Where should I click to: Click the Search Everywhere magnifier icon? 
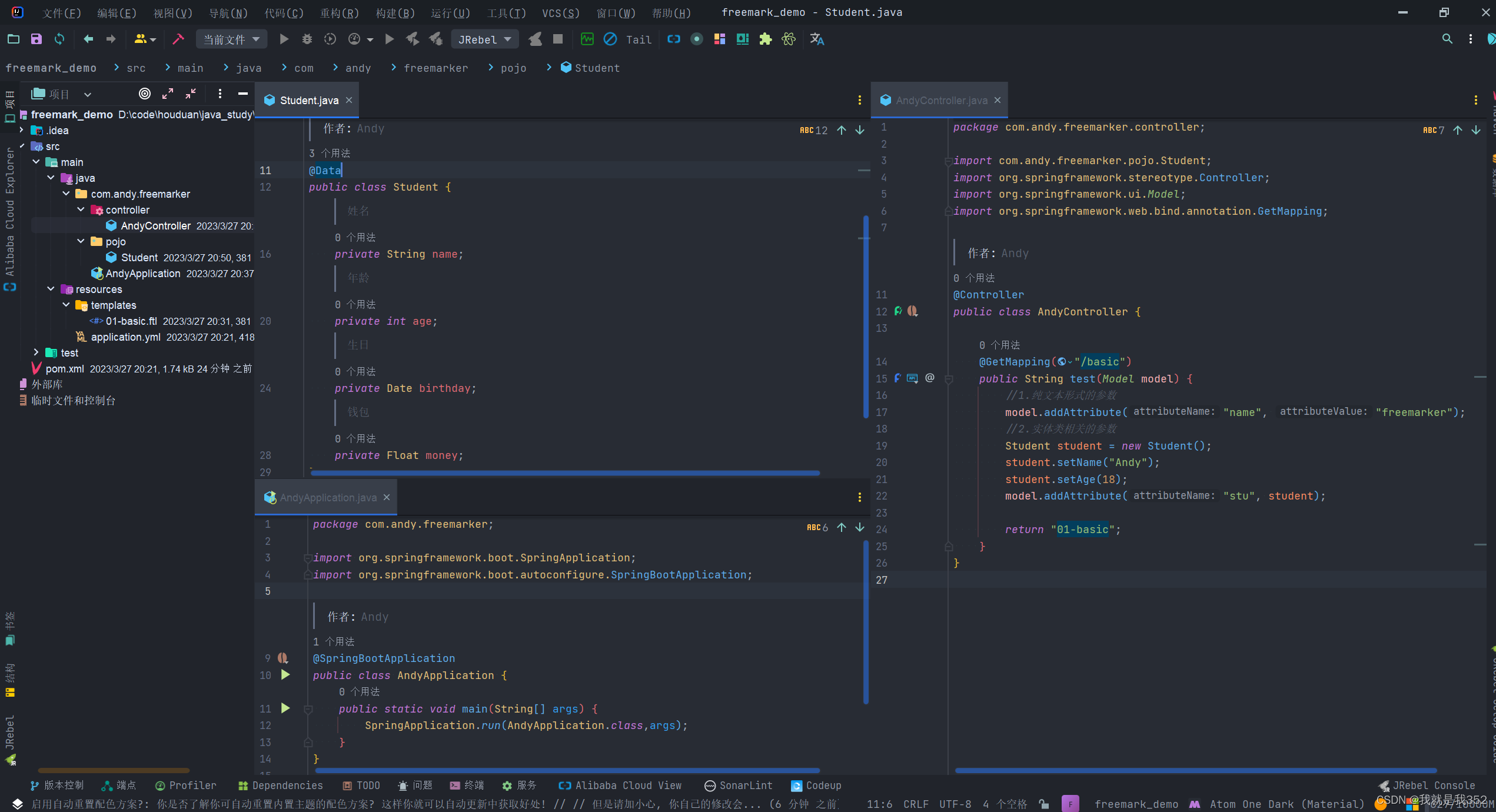point(1447,39)
